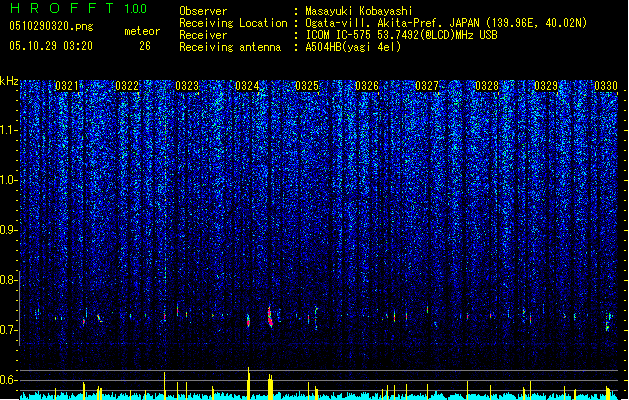Click the 1.0 kHz axis label
Screen dimensions: 629x400
click(x=9, y=180)
